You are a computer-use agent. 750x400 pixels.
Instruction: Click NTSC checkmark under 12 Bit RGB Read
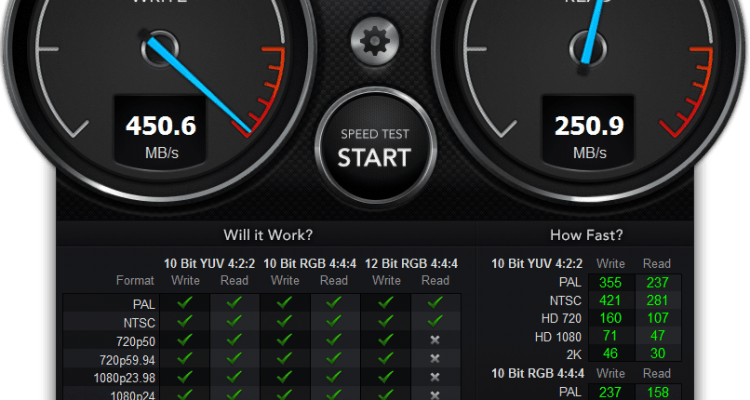[x=434, y=321]
